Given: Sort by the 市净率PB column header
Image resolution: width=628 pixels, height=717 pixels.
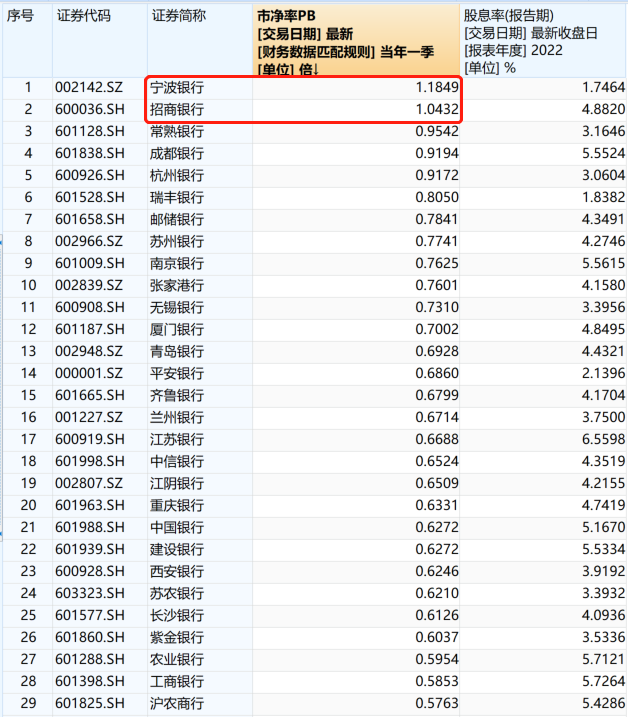Looking at the screenshot, I should [355, 41].
